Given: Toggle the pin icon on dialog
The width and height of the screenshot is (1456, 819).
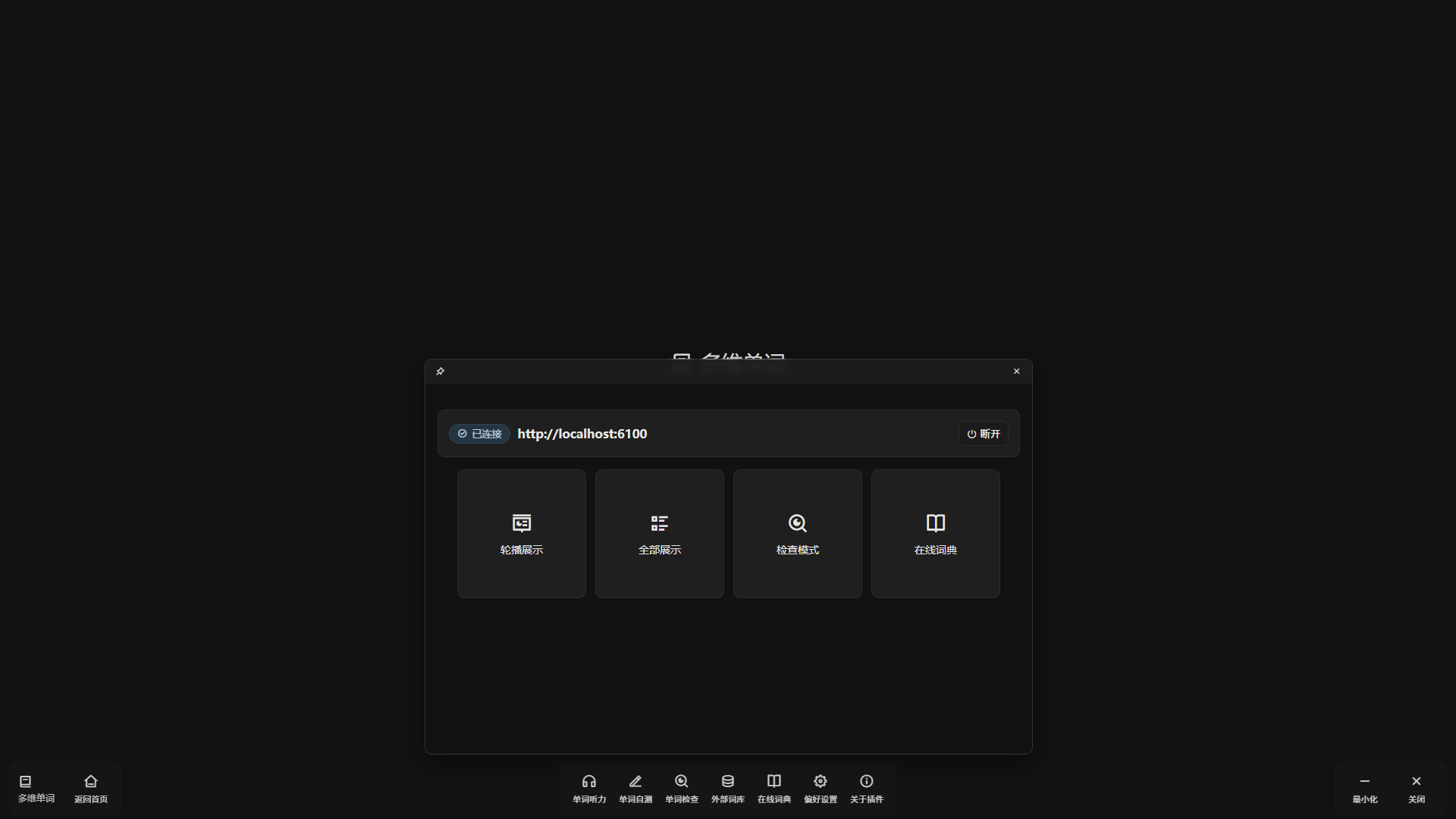Looking at the screenshot, I should pos(441,372).
